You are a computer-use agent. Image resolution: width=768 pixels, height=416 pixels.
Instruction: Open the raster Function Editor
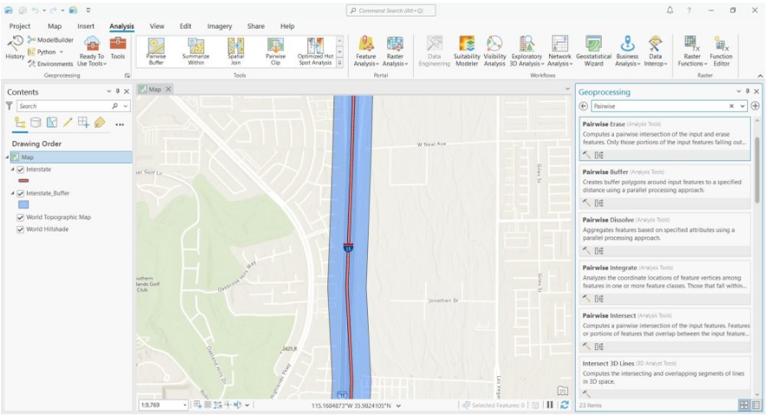(x=721, y=51)
